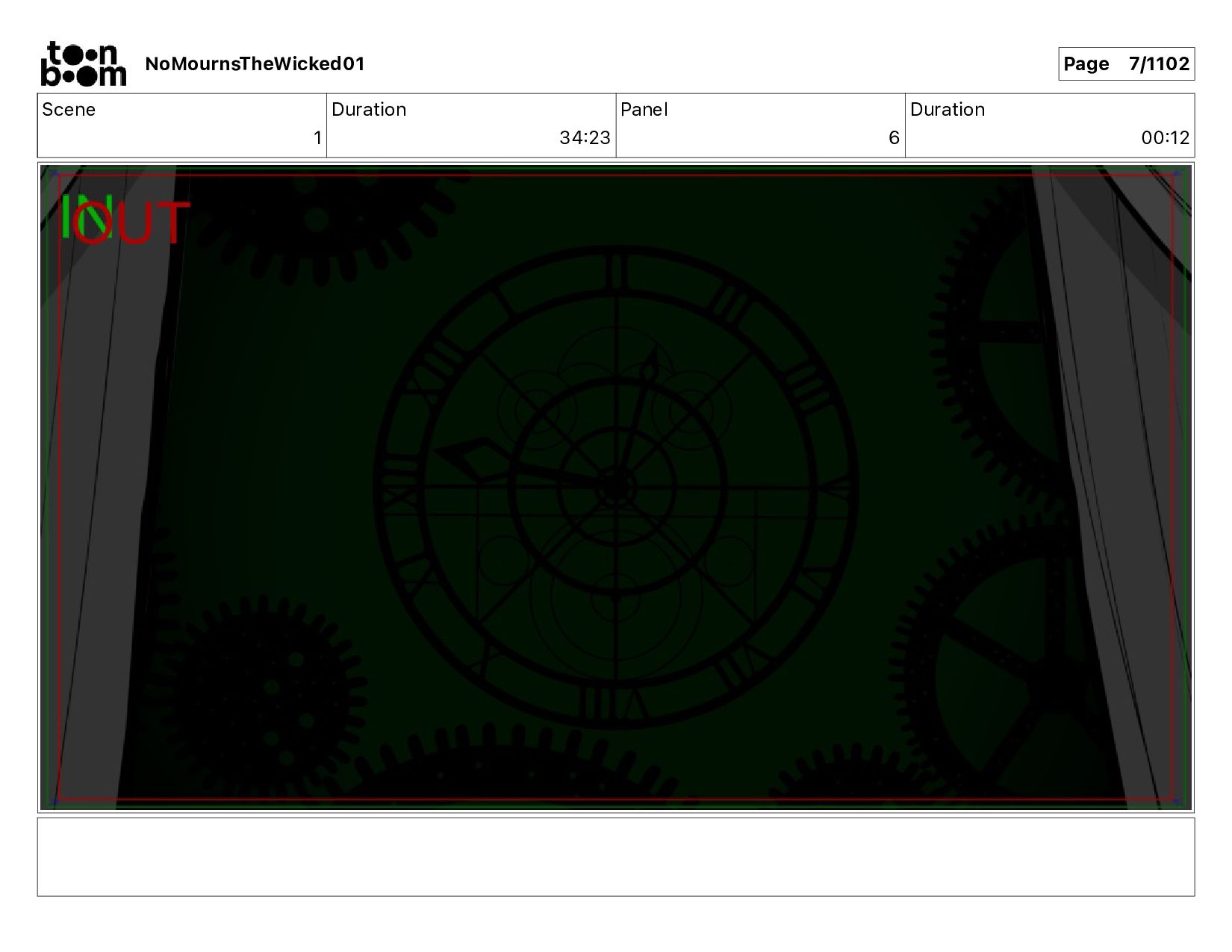Click the Panel header label

(x=644, y=110)
